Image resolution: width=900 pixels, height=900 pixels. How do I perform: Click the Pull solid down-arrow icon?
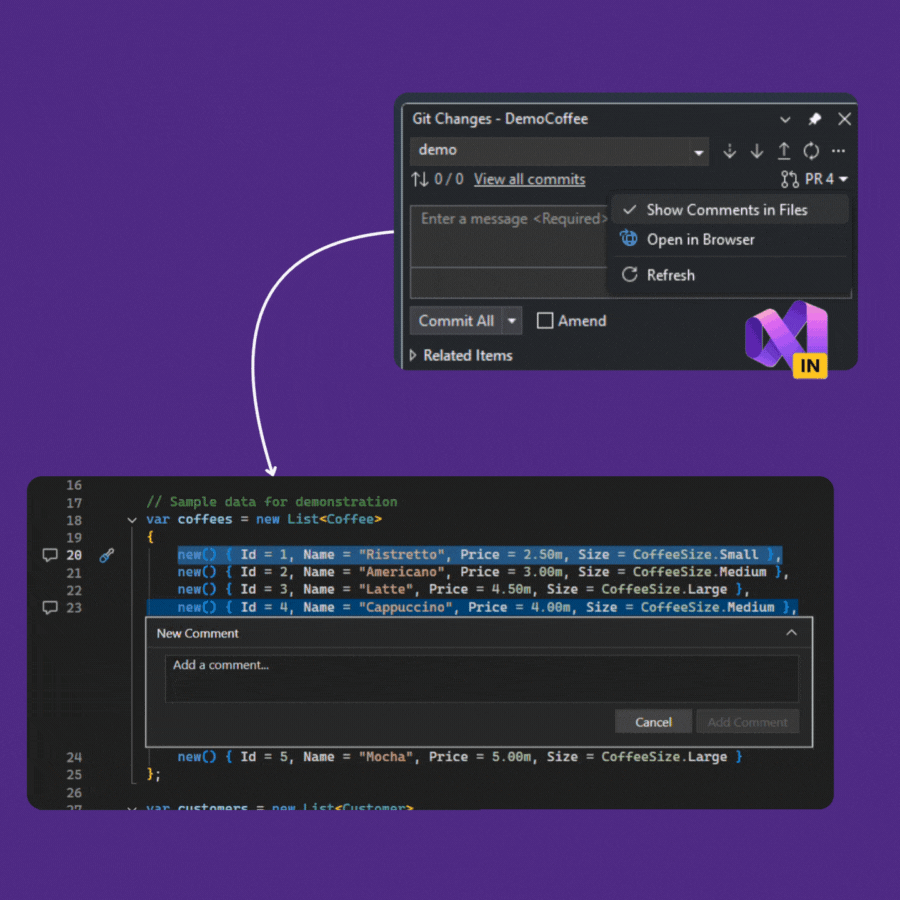click(x=757, y=151)
